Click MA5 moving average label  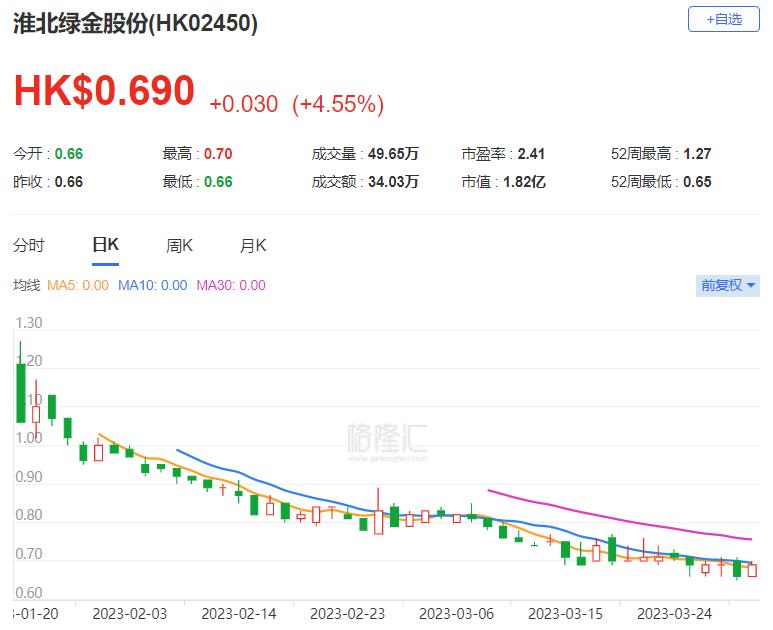coord(78,285)
